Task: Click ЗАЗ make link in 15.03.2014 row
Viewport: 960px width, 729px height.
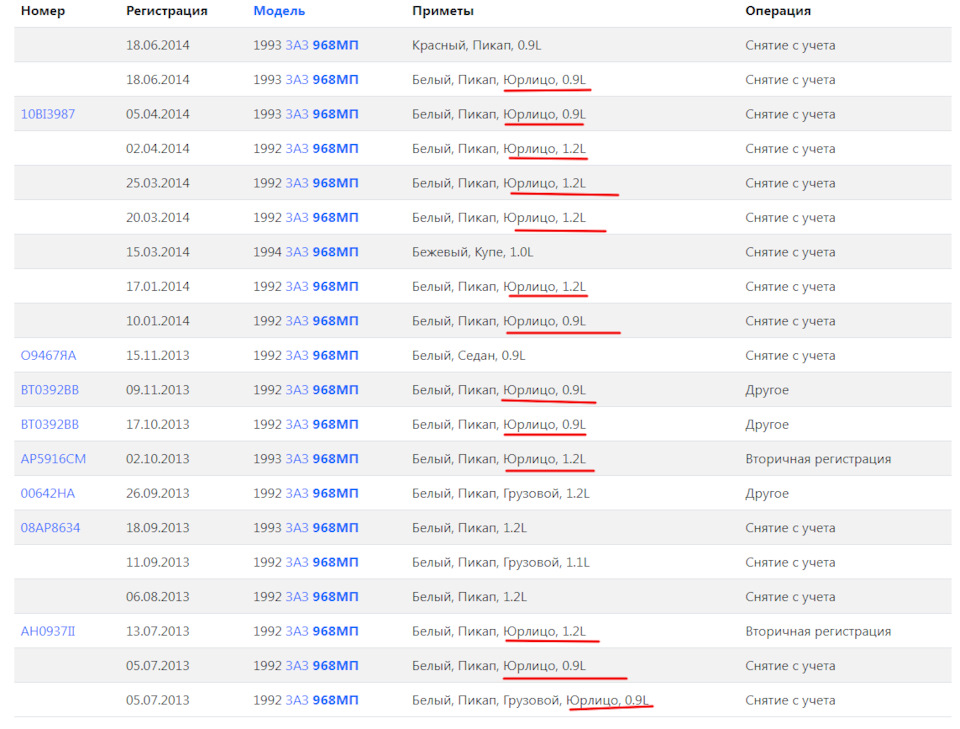Action: (297, 252)
